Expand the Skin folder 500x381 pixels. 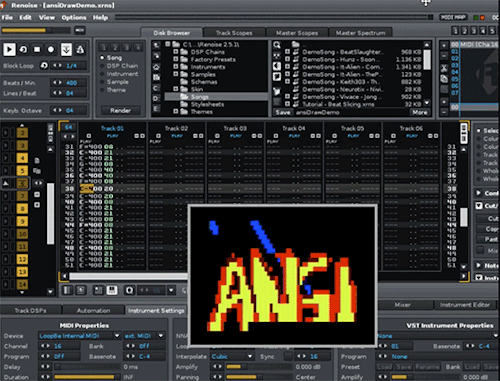176,89
